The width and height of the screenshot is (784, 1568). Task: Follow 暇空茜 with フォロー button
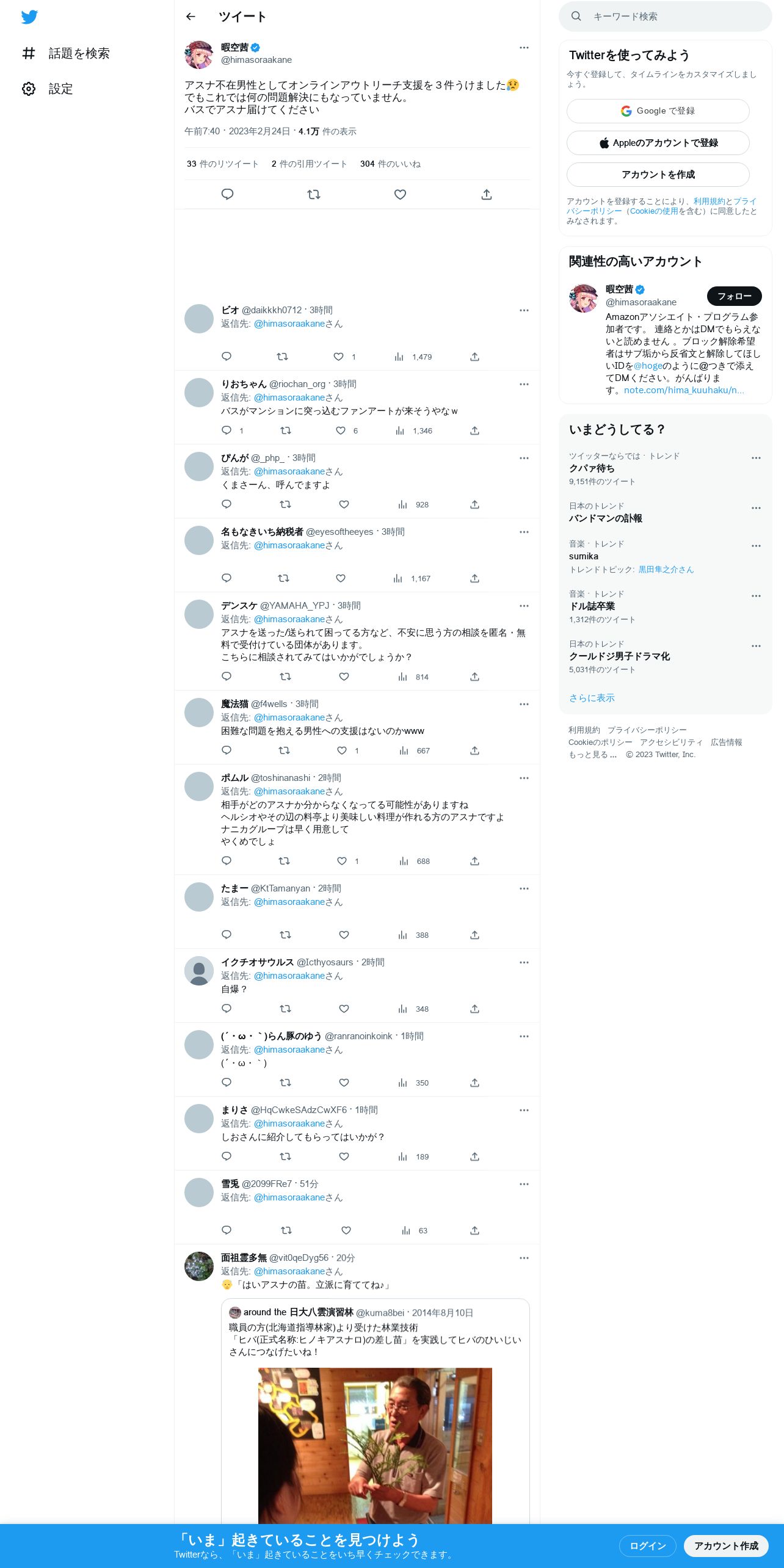(x=734, y=296)
